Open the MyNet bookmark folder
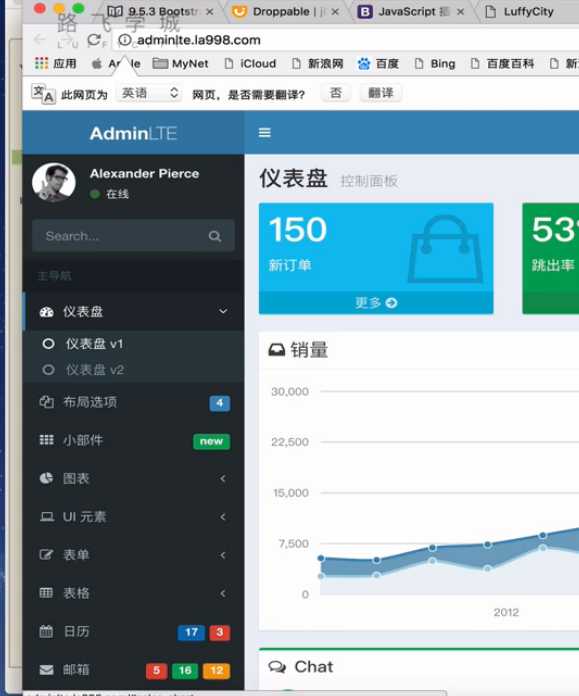This screenshot has width=579, height=696. [x=180, y=64]
